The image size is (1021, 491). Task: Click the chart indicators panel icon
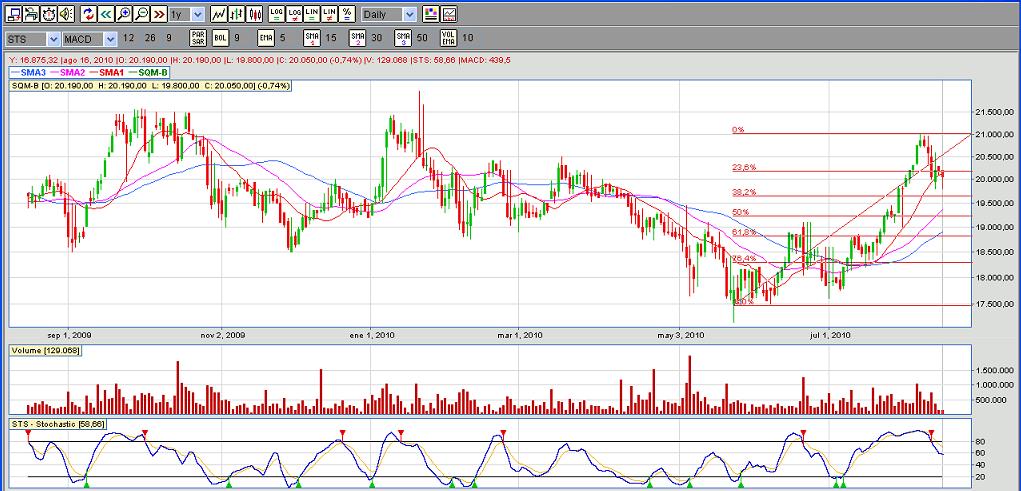[449, 14]
